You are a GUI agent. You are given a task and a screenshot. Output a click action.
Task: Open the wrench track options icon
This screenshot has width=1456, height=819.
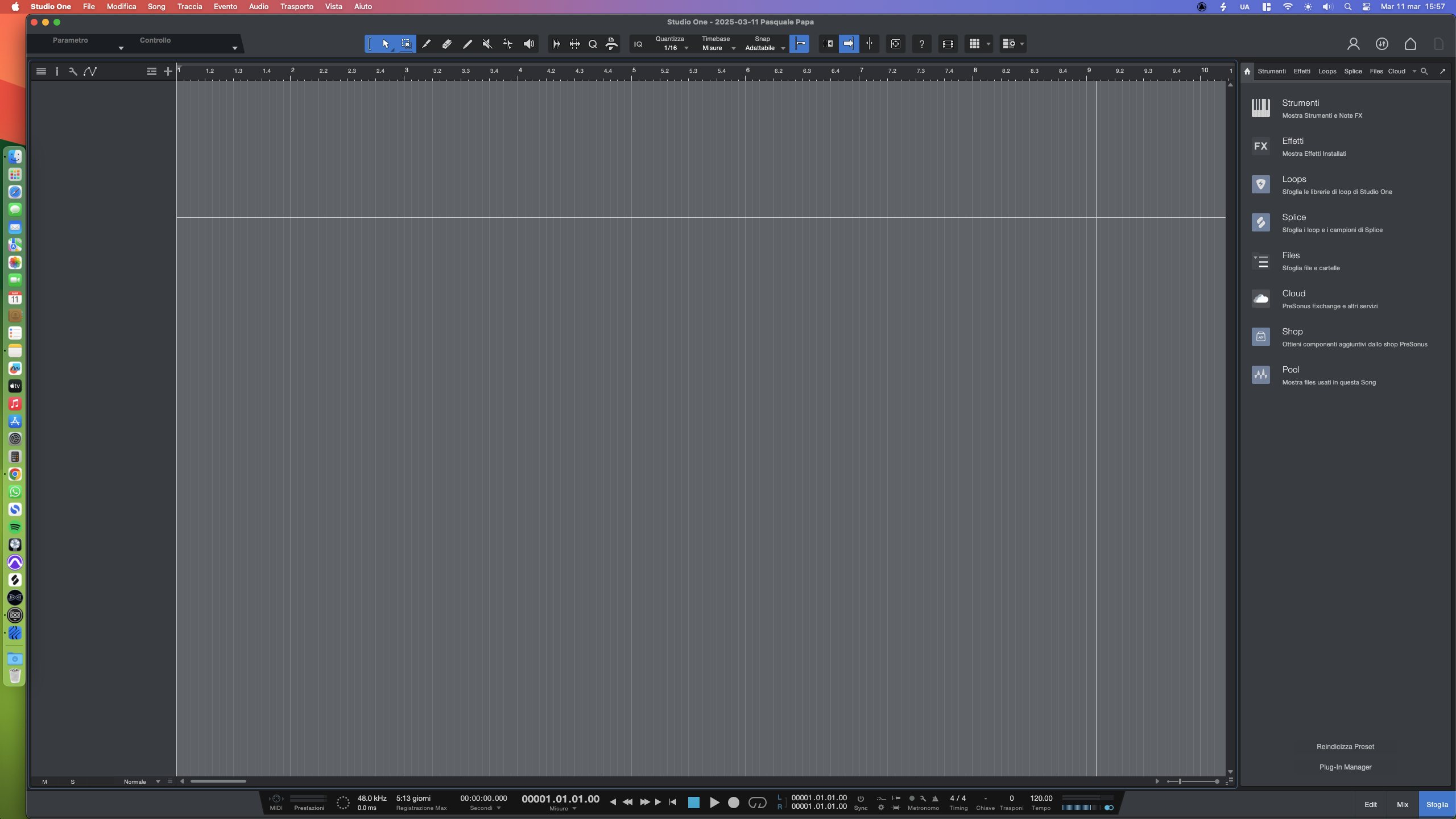pyautogui.click(x=73, y=71)
